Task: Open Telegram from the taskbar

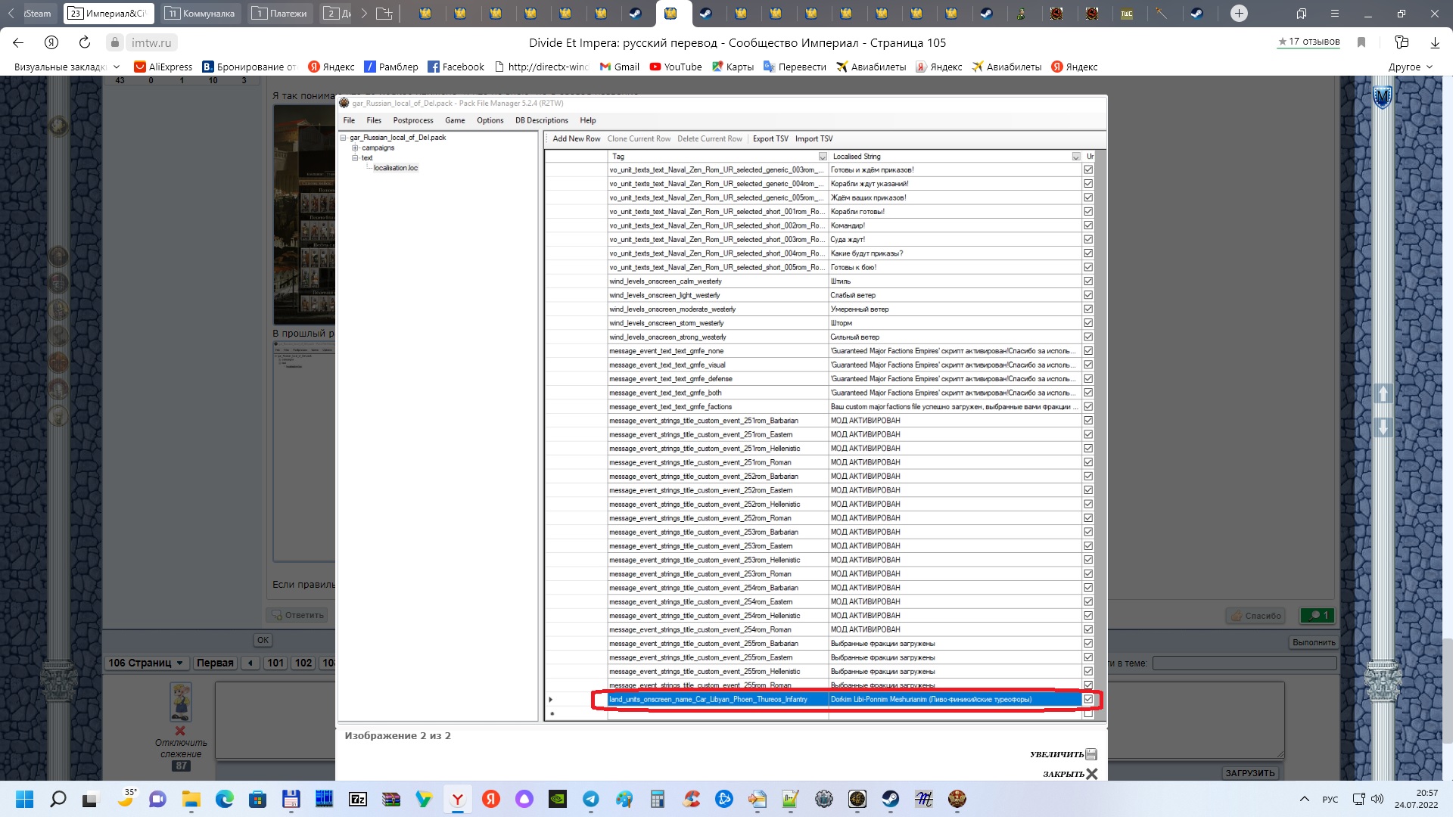Action: click(591, 799)
